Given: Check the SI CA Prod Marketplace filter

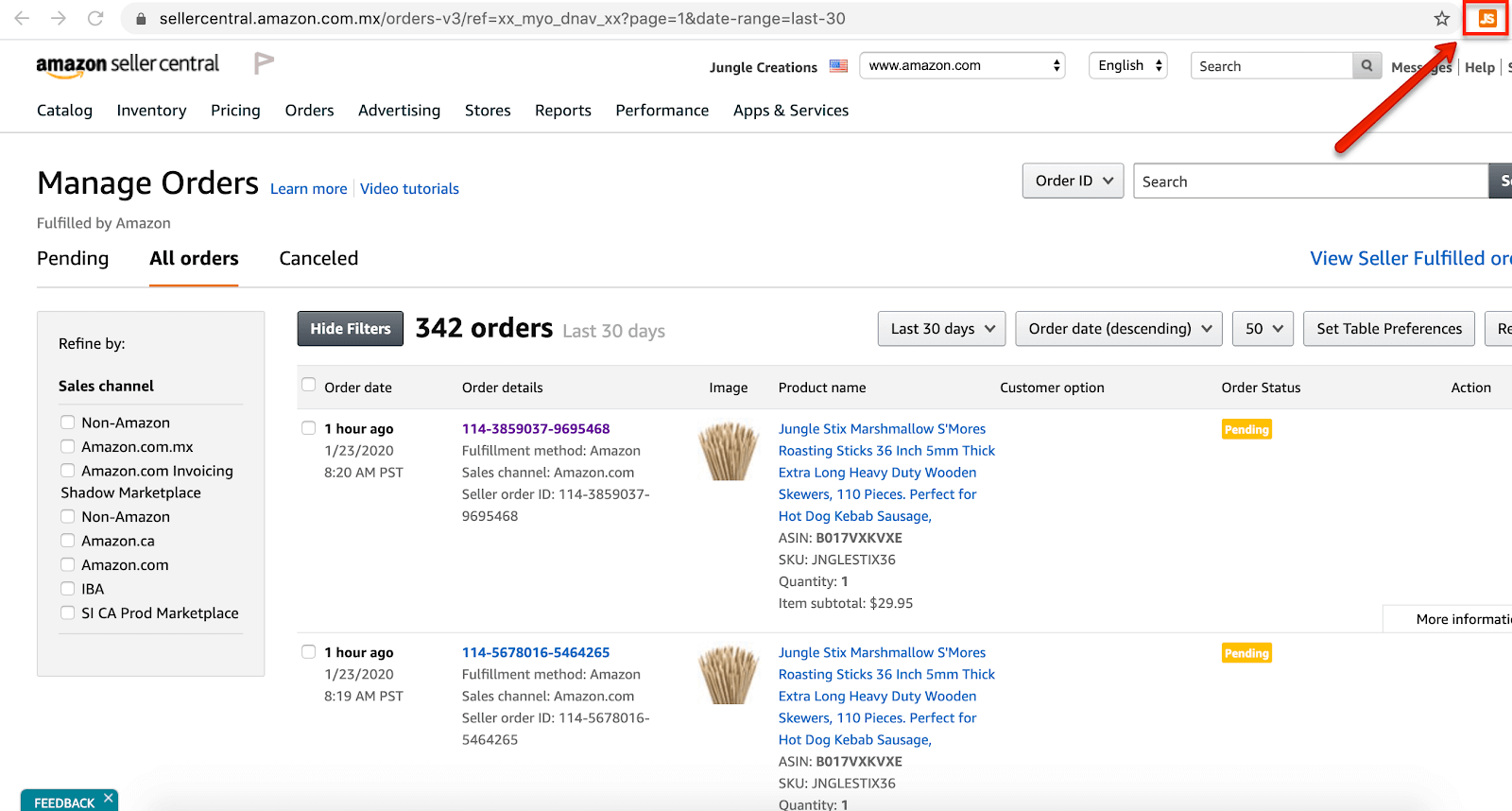Looking at the screenshot, I should coord(67,613).
